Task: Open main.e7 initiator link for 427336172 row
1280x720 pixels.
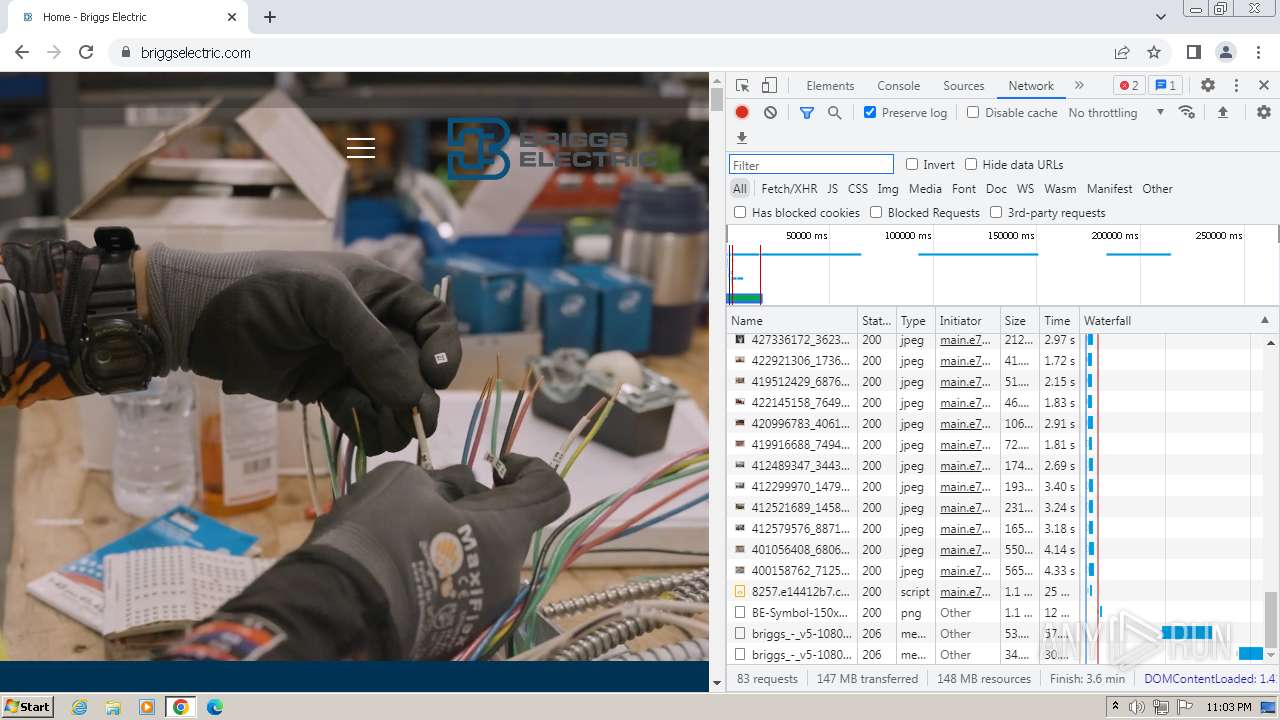Action: [965, 340]
